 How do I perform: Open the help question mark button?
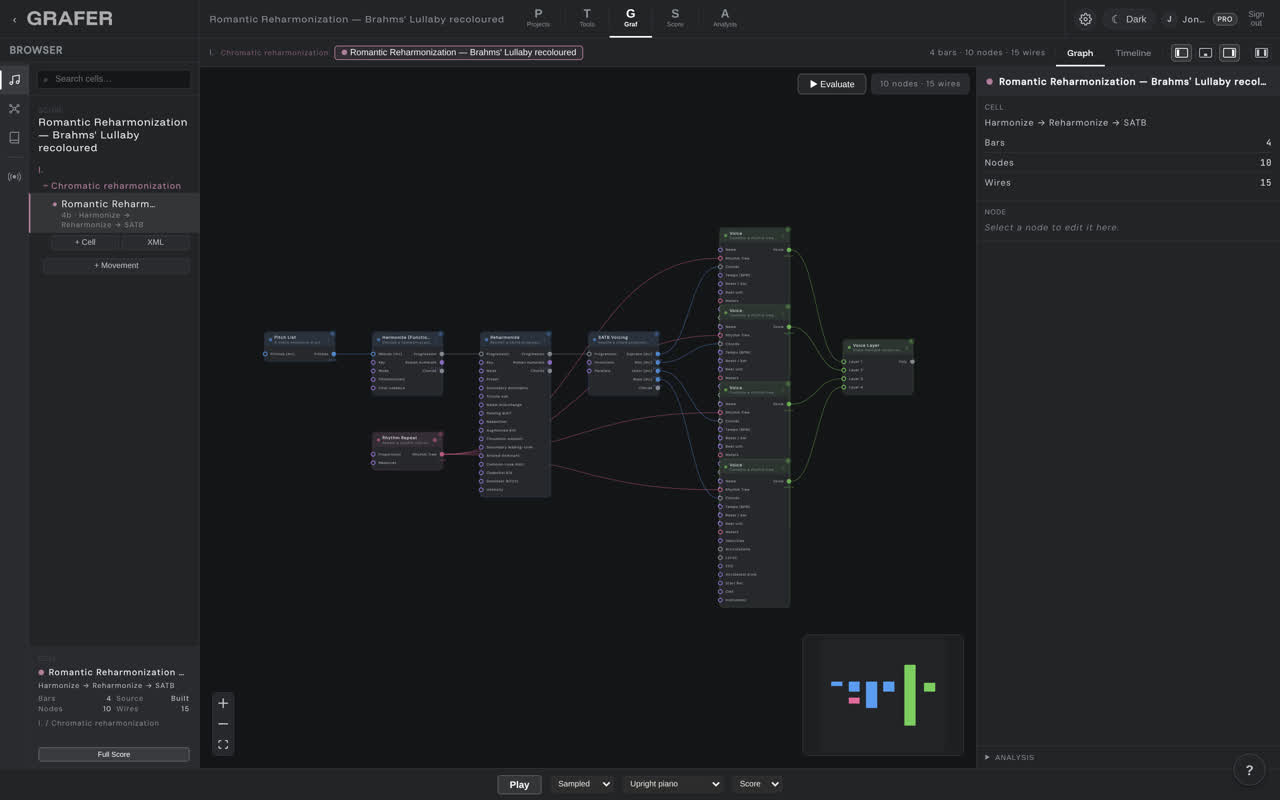[1249, 770]
